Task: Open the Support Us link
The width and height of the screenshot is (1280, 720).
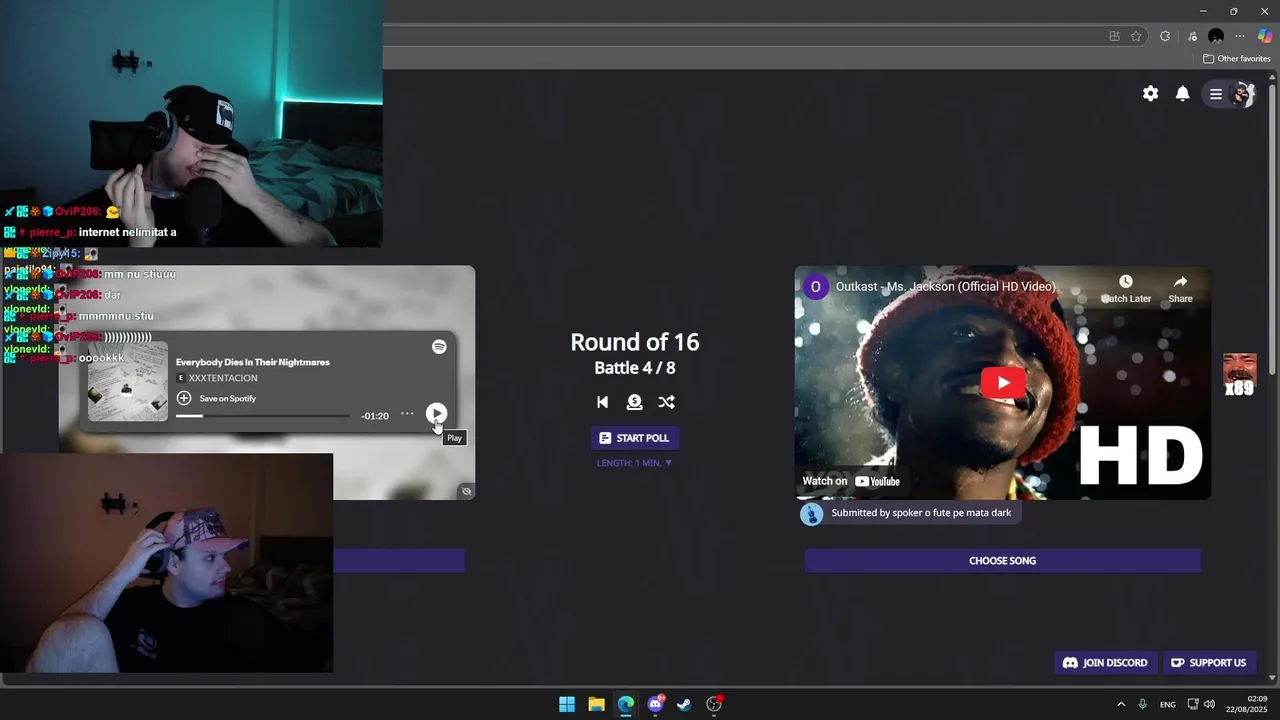Action: pyautogui.click(x=1208, y=663)
